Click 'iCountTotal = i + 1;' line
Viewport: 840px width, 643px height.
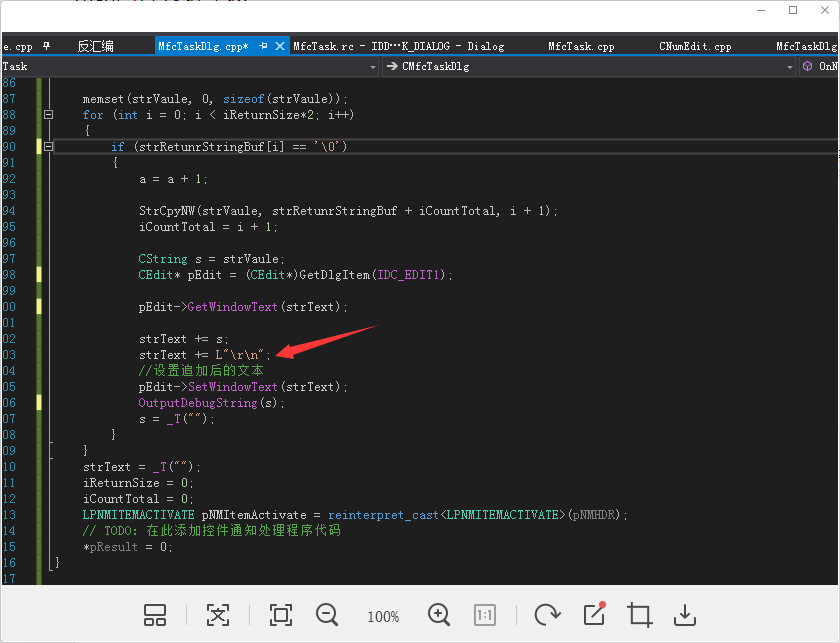208,227
